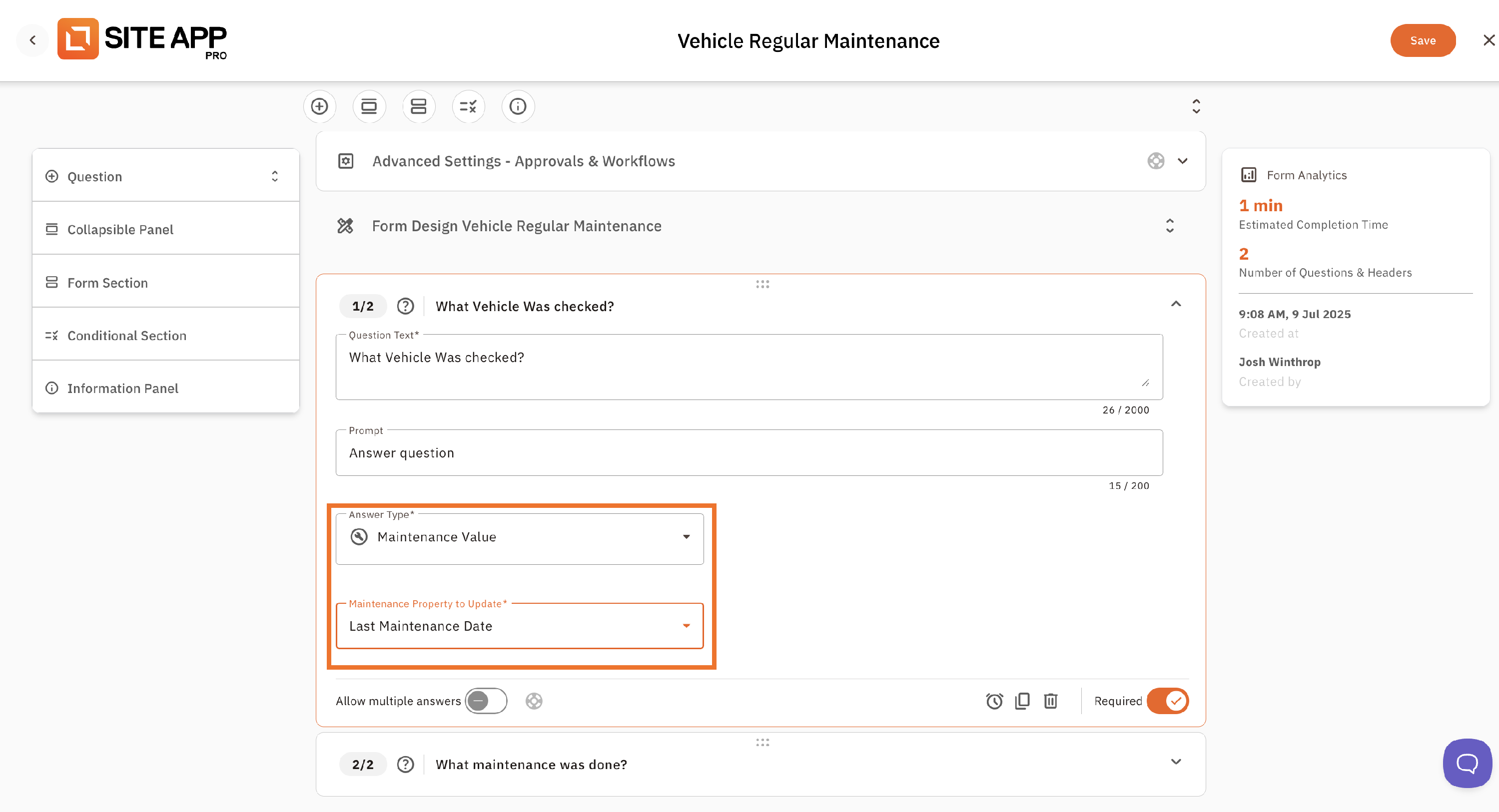Select Form Section in the left panel
This screenshot has height=812, width=1499.
(x=166, y=282)
